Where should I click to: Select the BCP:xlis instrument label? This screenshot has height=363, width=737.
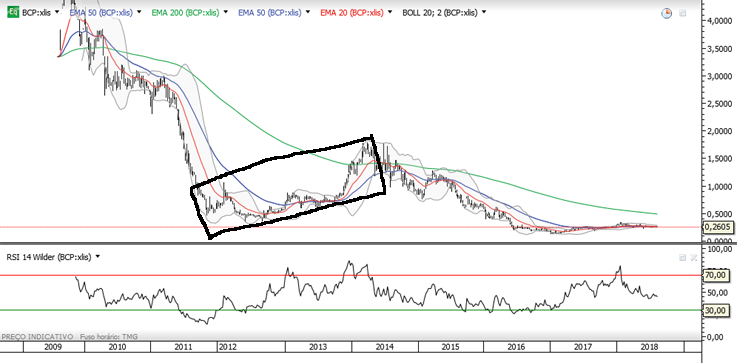point(36,13)
